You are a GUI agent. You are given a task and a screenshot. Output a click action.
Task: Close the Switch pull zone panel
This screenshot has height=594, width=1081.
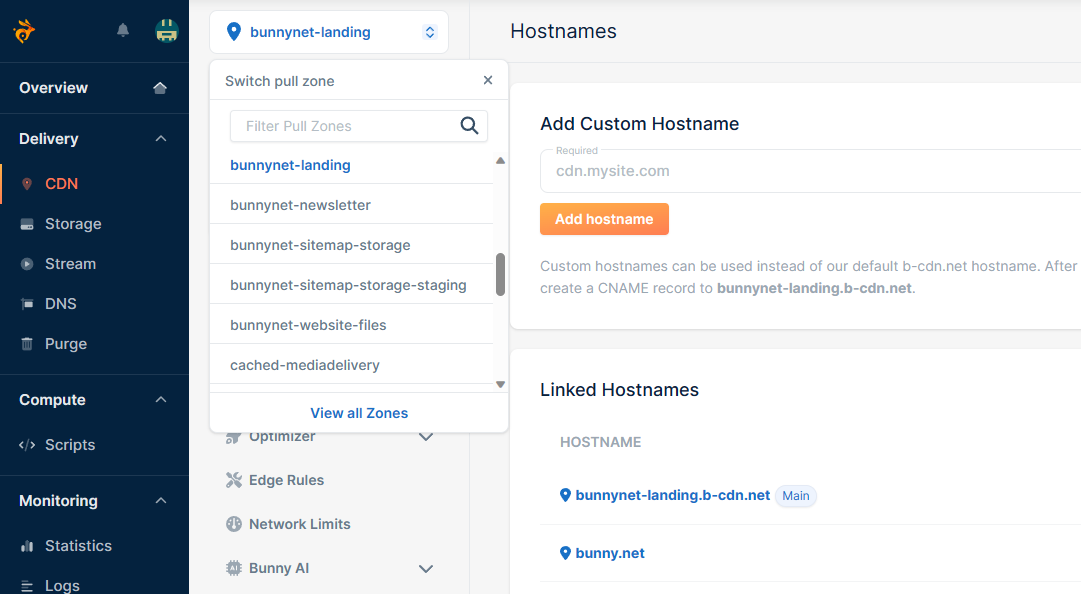coord(488,80)
